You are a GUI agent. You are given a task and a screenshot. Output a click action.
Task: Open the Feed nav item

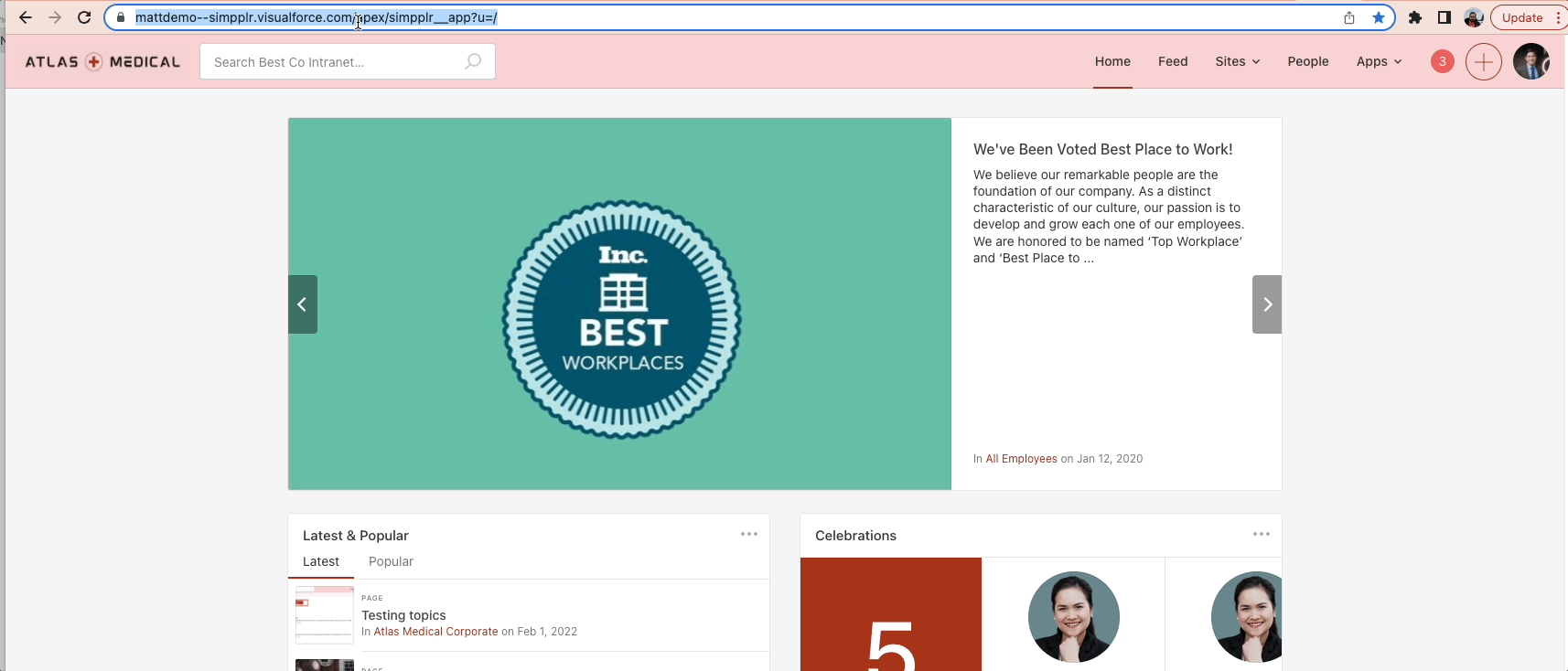click(x=1173, y=61)
